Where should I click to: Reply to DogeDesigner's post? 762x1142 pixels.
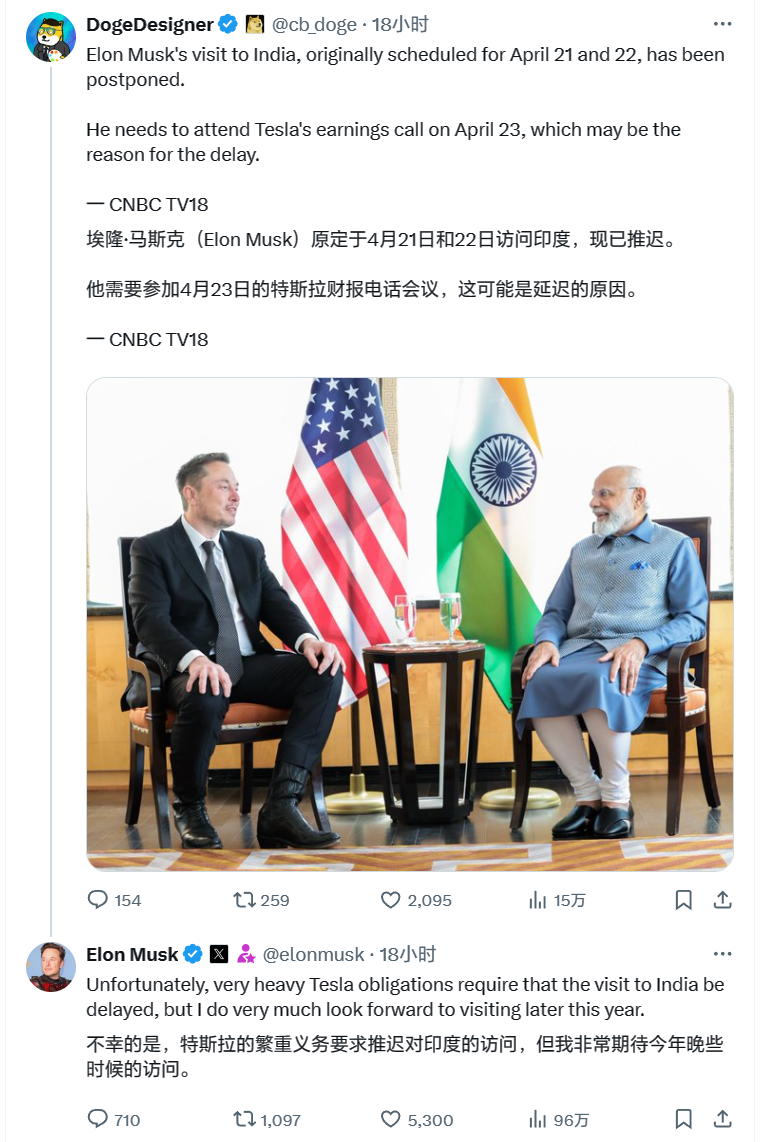pos(98,900)
